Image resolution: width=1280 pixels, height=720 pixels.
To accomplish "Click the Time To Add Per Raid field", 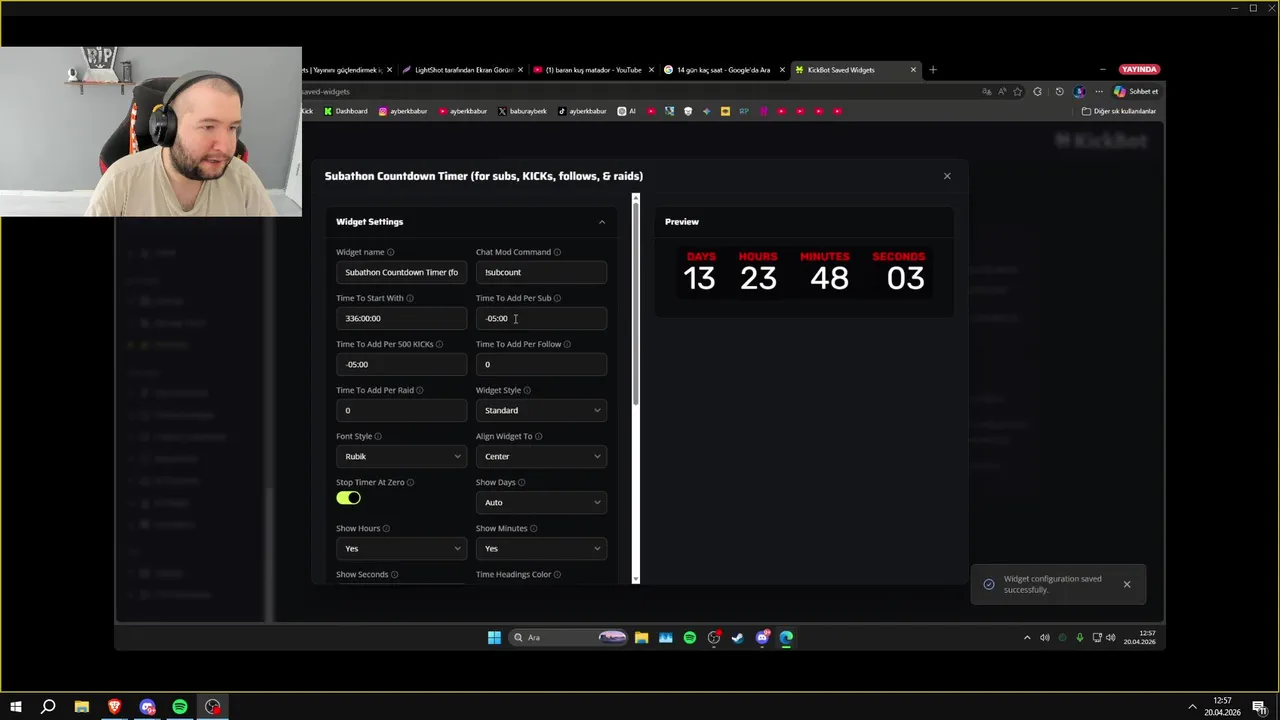I will [401, 410].
